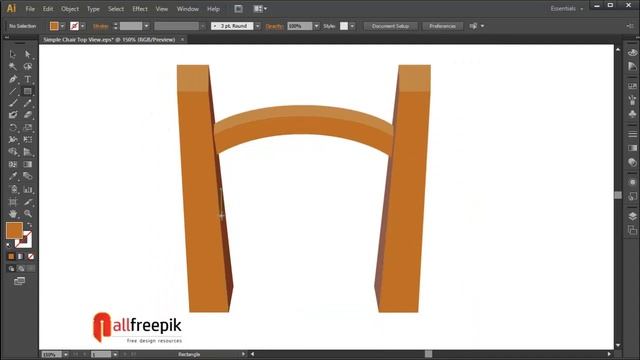Select the Eraser tool
This screenshot has width=640, height=360.
(28, 115)
